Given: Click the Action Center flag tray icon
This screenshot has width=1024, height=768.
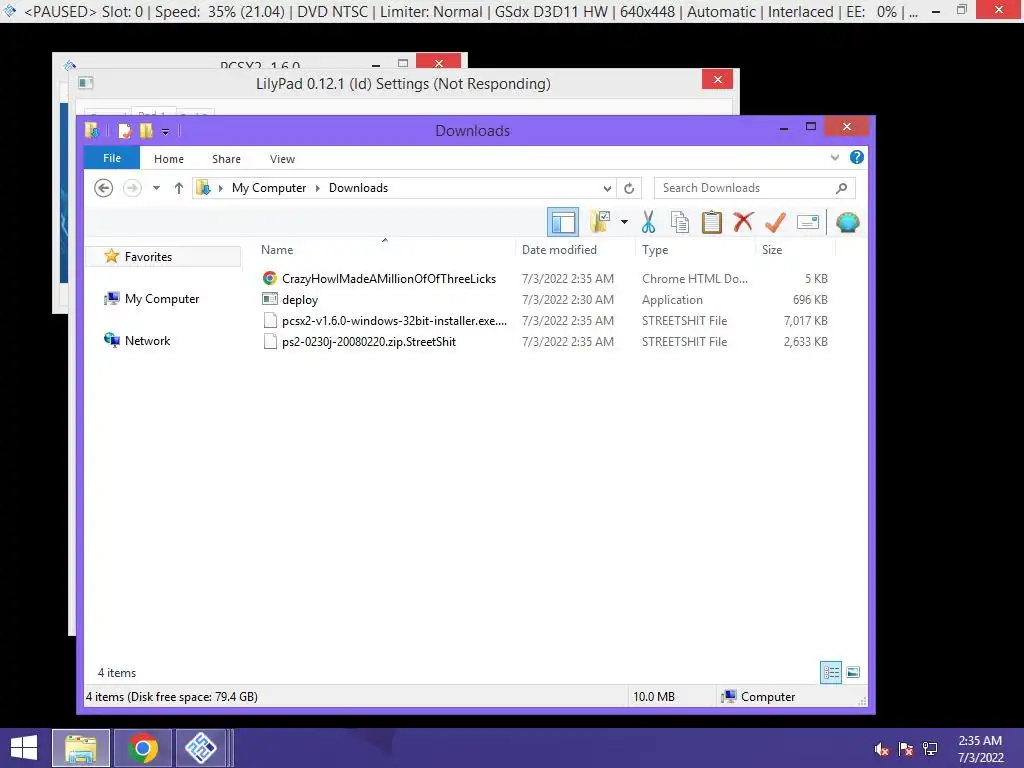Looking at the screenshot, I should (x=905, y=749).
